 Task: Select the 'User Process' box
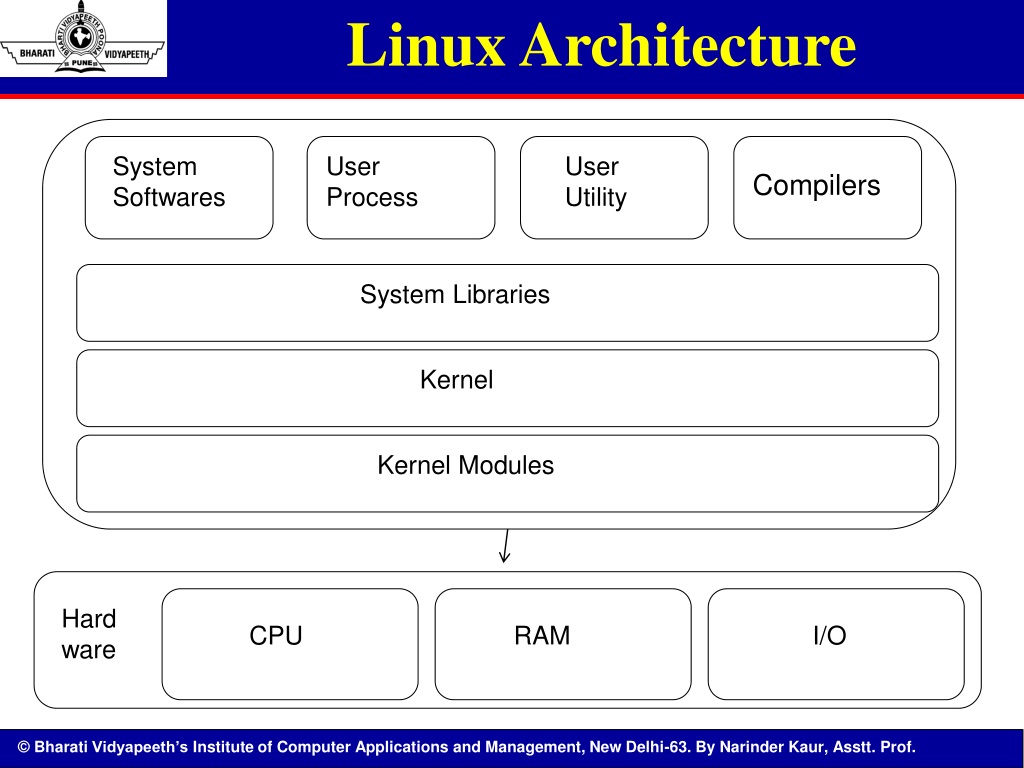(x=401, y=187)
